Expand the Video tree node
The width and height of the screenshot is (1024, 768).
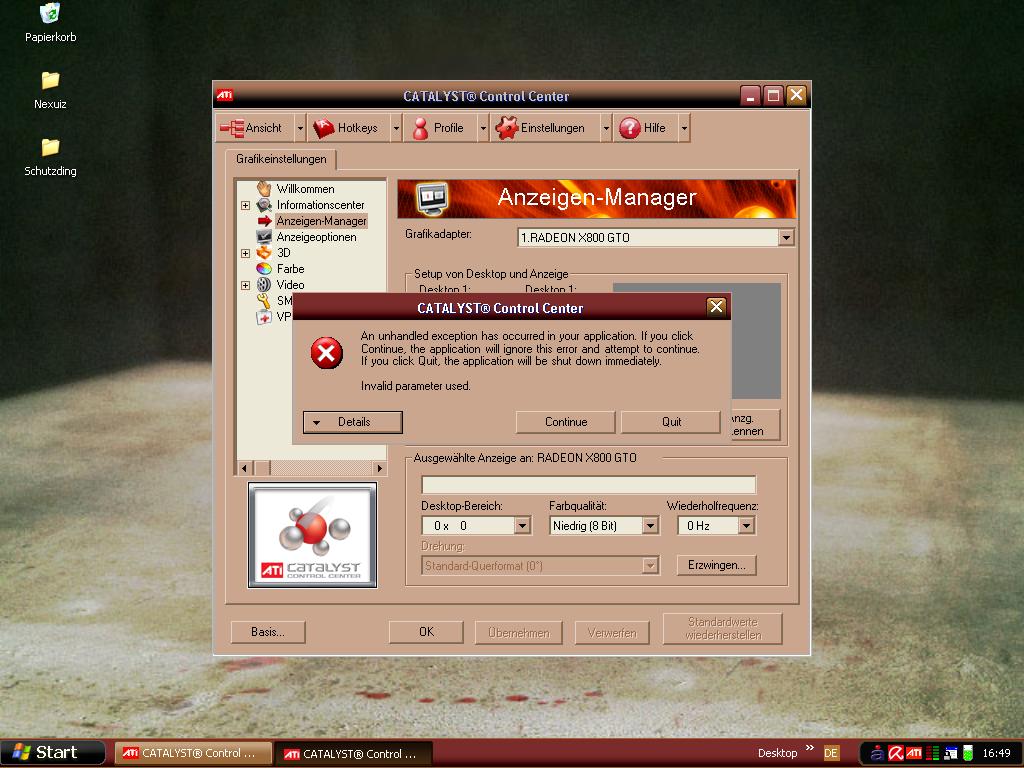[246, 285]
